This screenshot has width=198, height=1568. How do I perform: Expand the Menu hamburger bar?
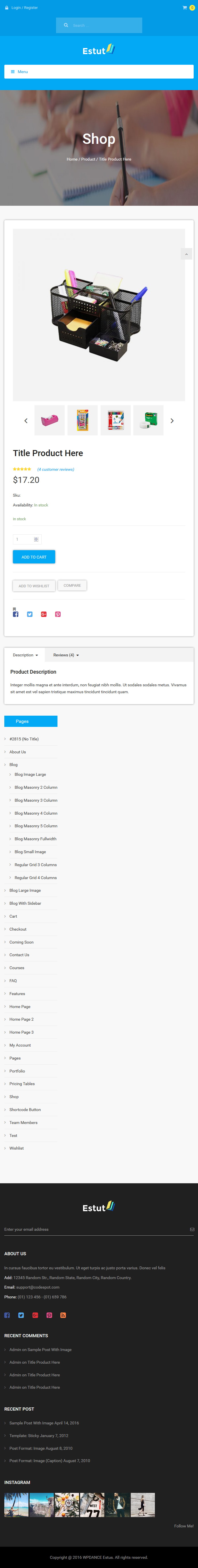[x=99, y=72]
